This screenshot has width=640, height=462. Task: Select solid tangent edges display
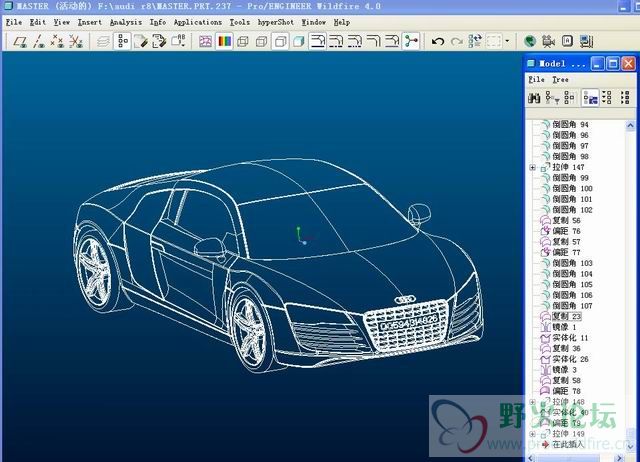point(318,41)
